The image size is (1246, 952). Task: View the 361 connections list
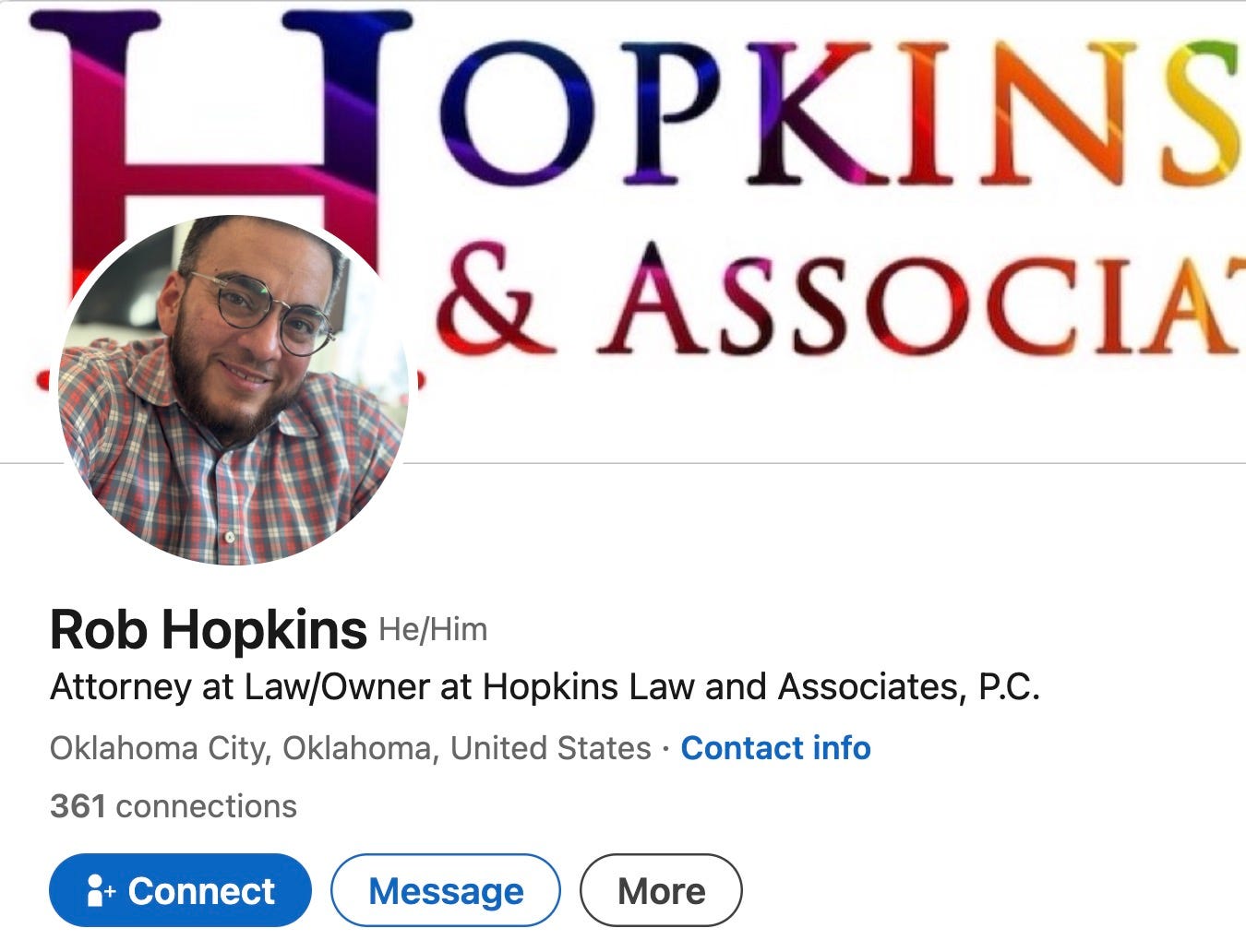(174, 806)
